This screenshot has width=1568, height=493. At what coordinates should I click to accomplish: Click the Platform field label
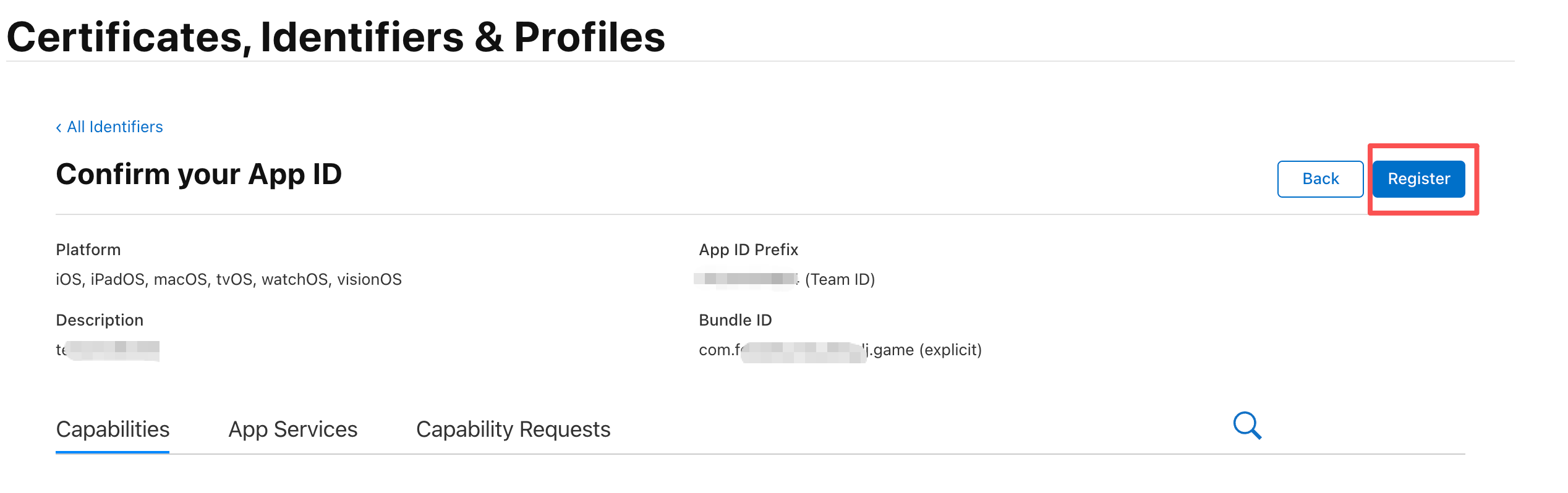88,250
